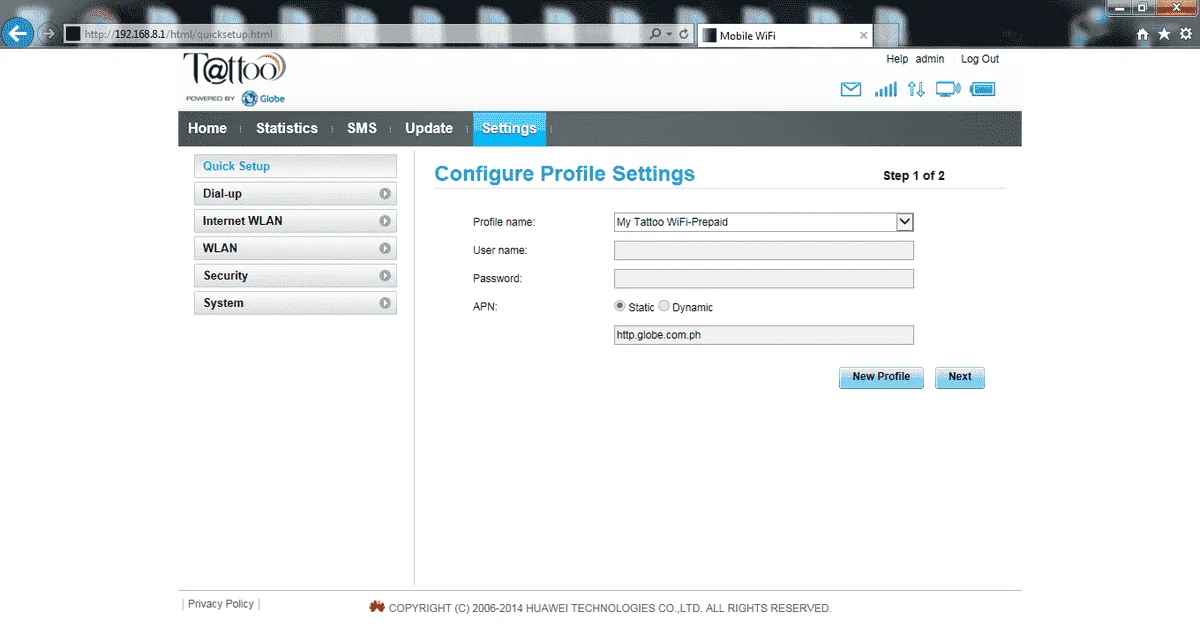The width and height of the screenshot is (1200, 642).
Task: Click the browser forward arrow
Action: (47, 34)
